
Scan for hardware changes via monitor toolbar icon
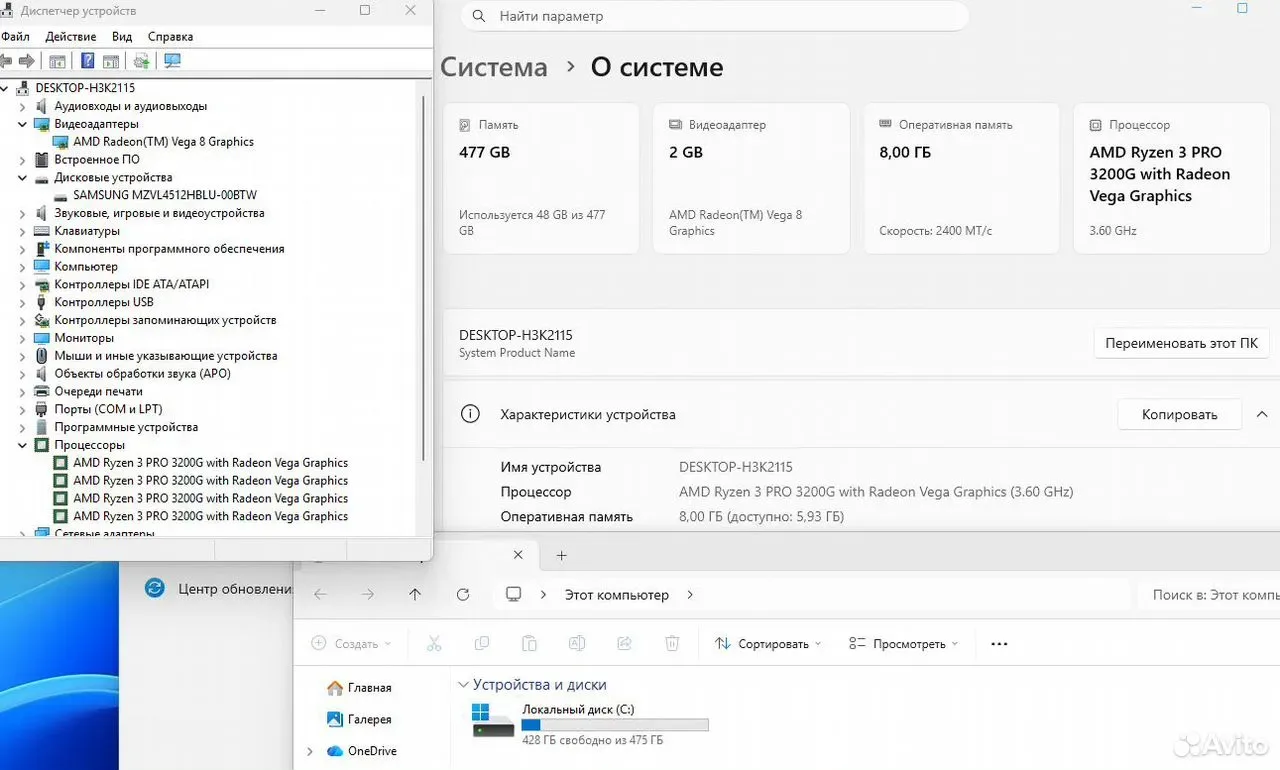(172, 61)
